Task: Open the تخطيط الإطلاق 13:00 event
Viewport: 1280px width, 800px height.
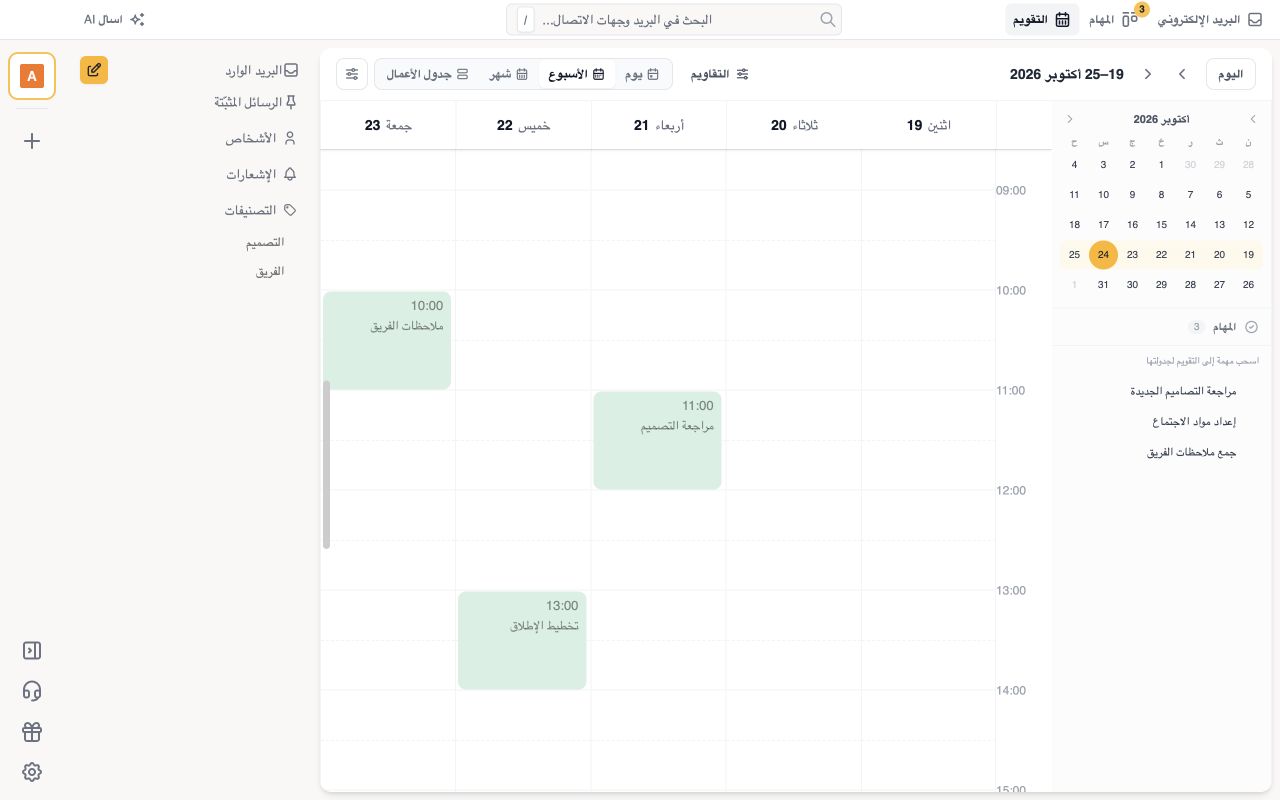Action: click(522, 641)
